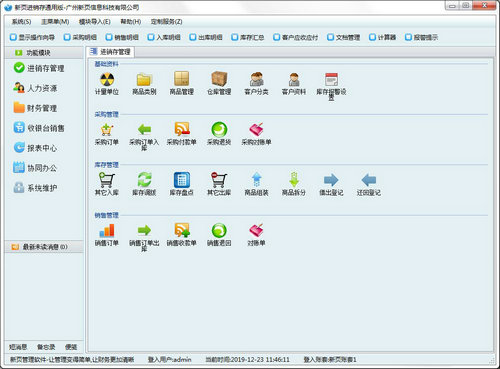Open 计量单位 (unit of measure) icon

point(107,84)
